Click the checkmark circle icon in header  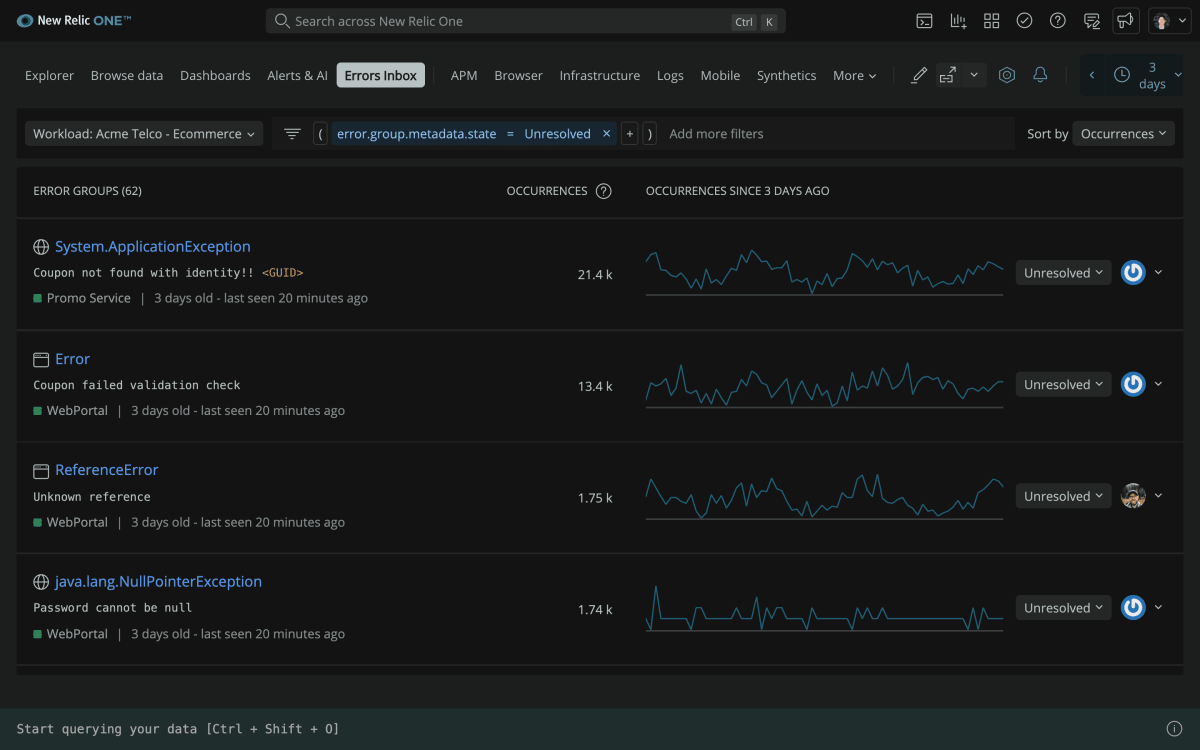tap(1024, 21)
